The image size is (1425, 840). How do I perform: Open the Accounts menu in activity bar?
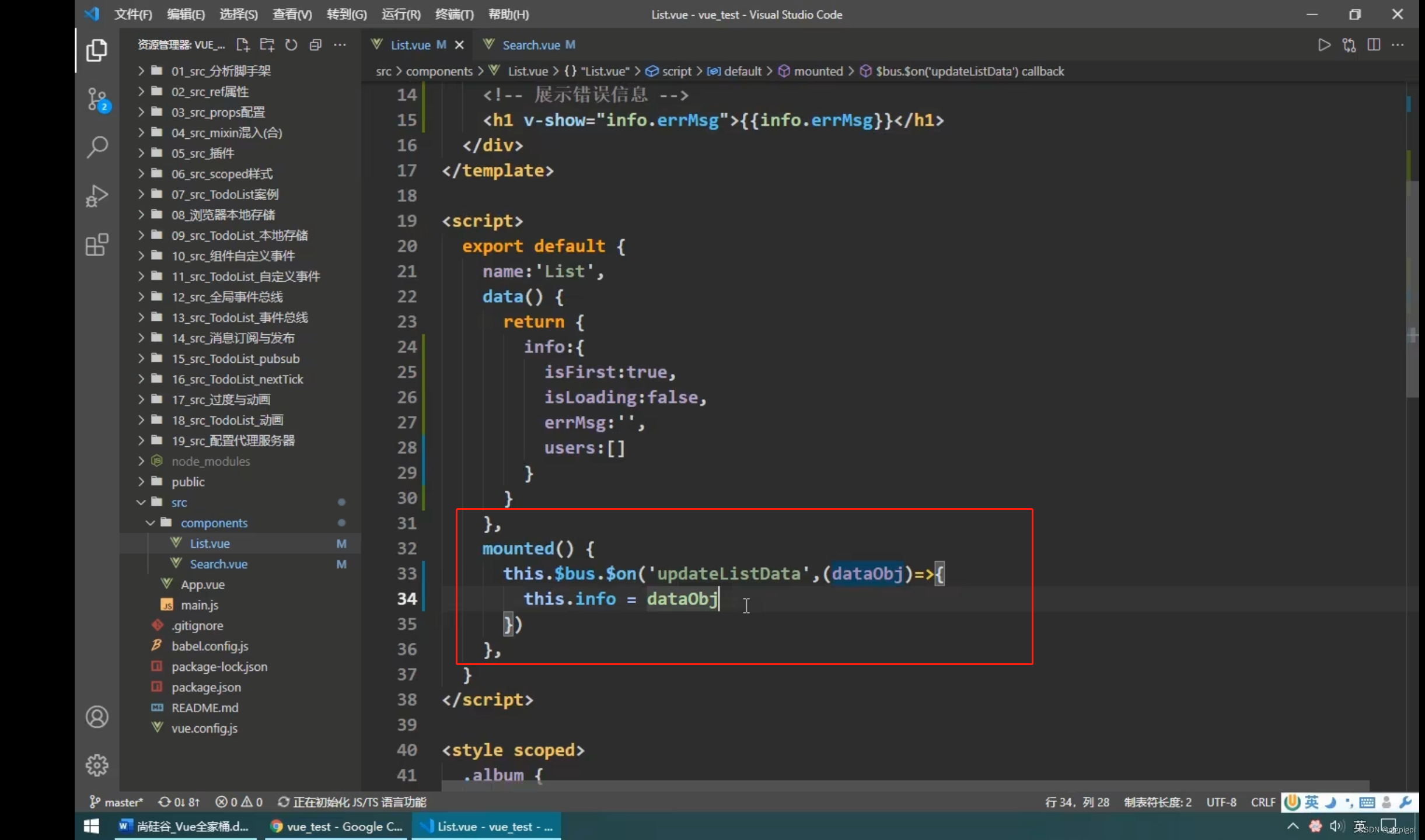coord(97,717)
